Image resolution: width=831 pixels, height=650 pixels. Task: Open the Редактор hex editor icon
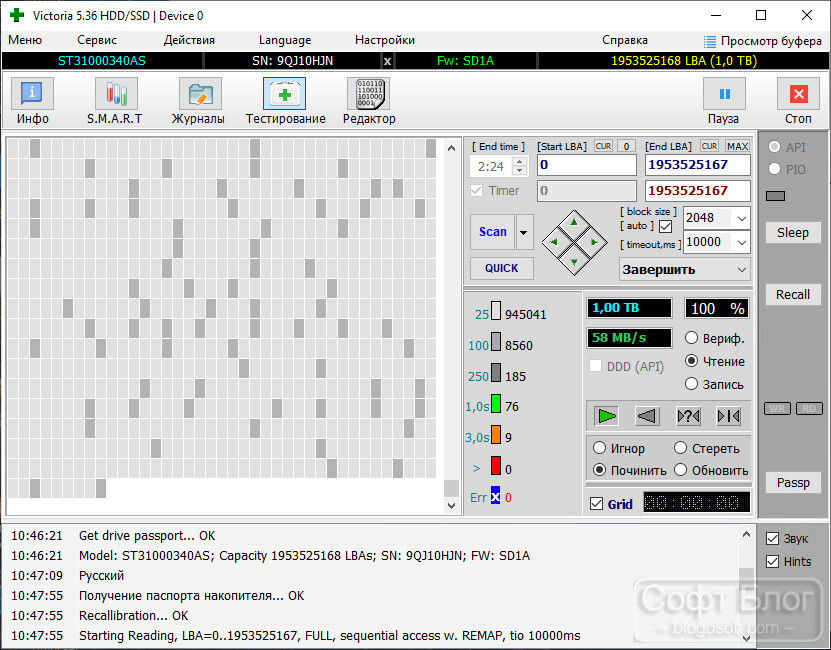click(x=368, y=94)
